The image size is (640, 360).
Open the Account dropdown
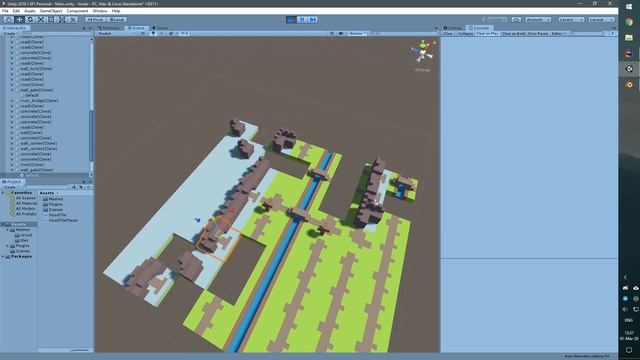[538, 20]
